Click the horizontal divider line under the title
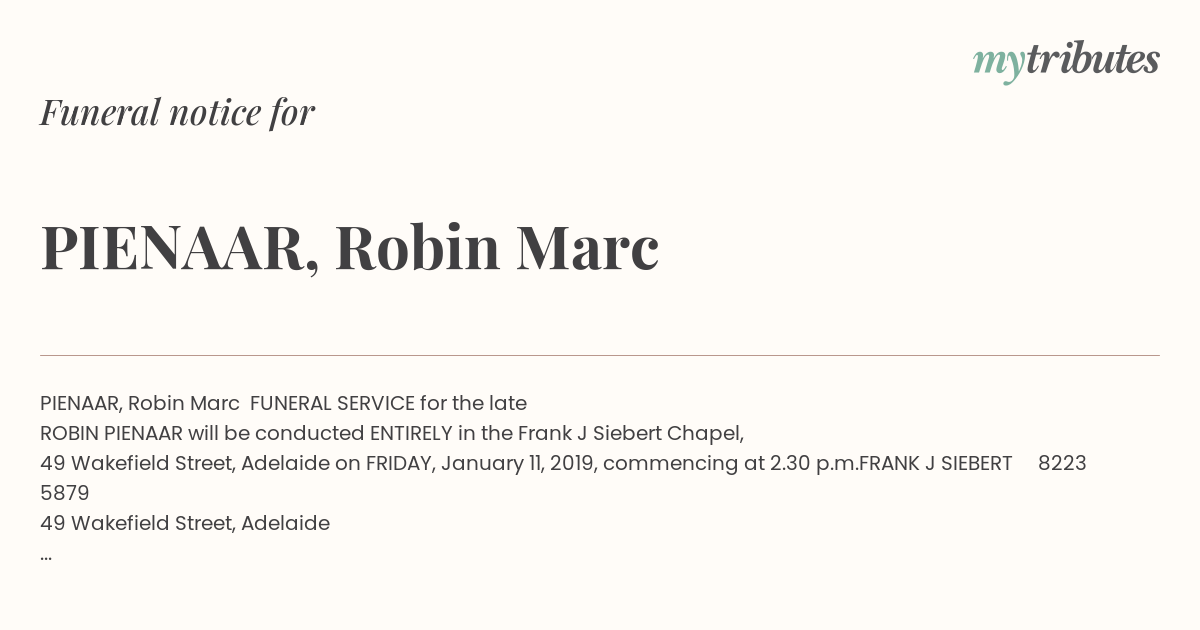1200x630 pixels. pyautogui.click(x=600, y=355)
